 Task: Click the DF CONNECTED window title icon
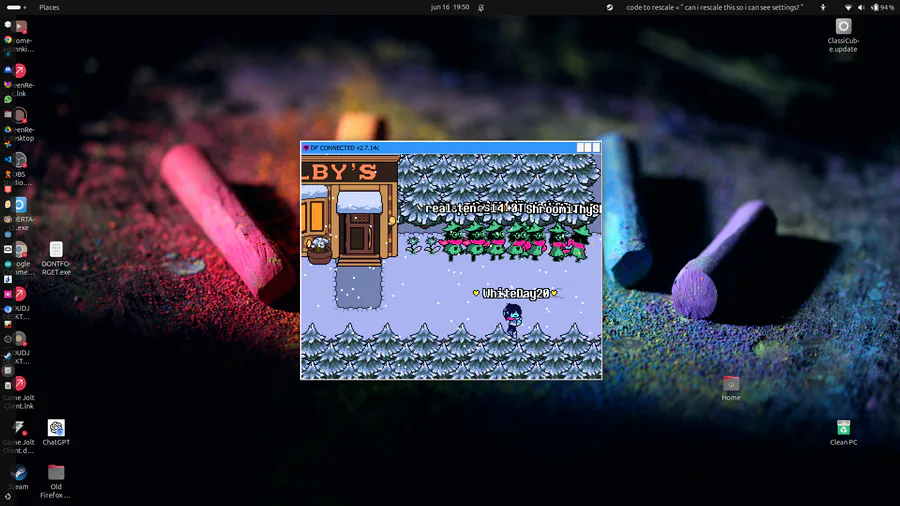(x=305, y=147)
